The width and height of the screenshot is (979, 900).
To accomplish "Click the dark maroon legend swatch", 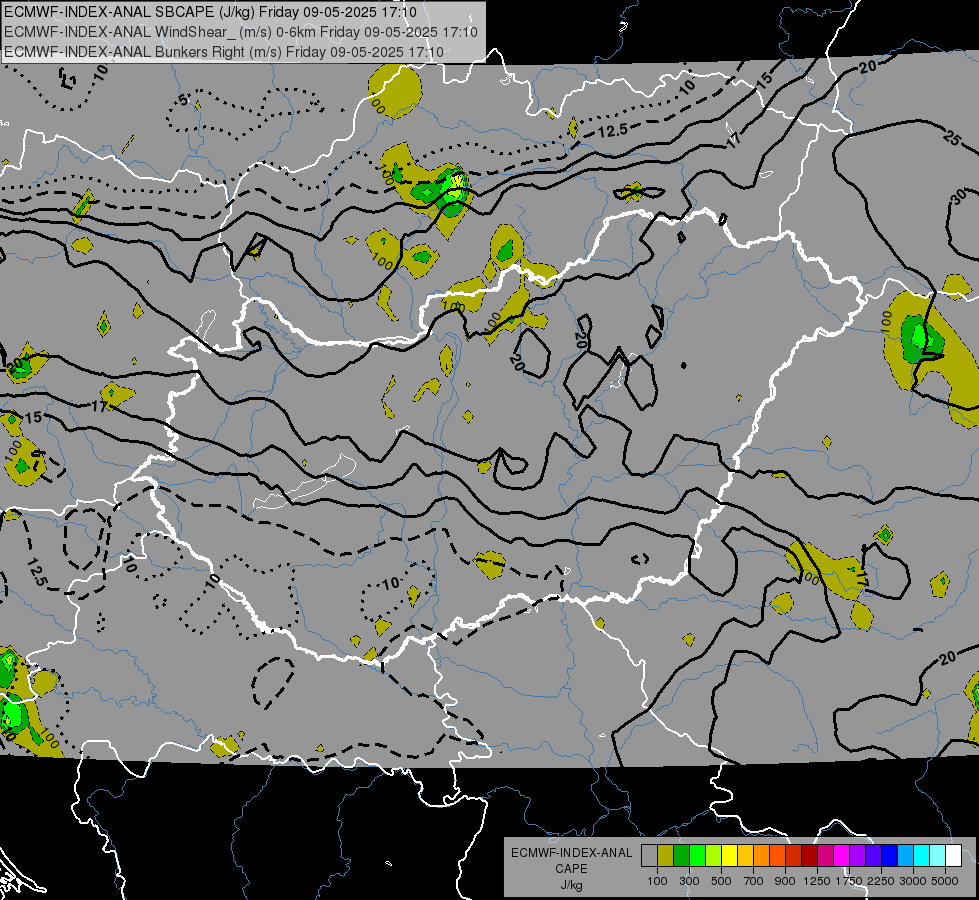I will (x=809, y=856).
